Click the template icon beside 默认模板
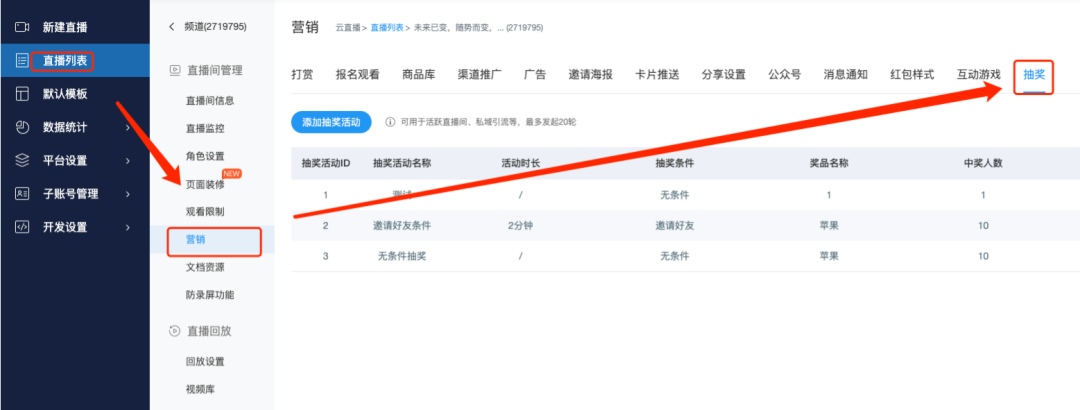Screen dimensions: 1080x410 (21, 94)
